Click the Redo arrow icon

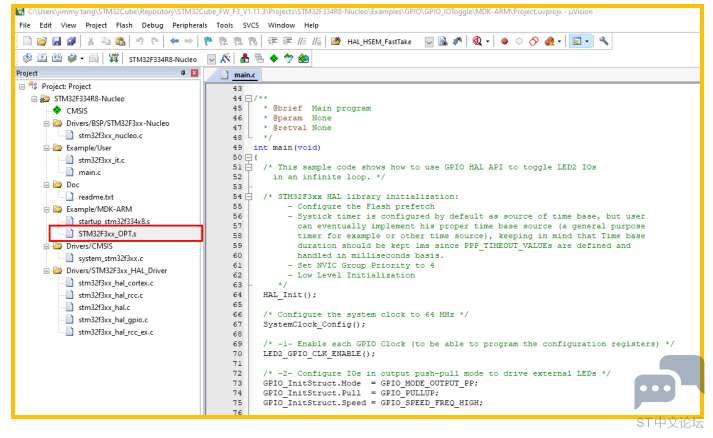(155, 41)
